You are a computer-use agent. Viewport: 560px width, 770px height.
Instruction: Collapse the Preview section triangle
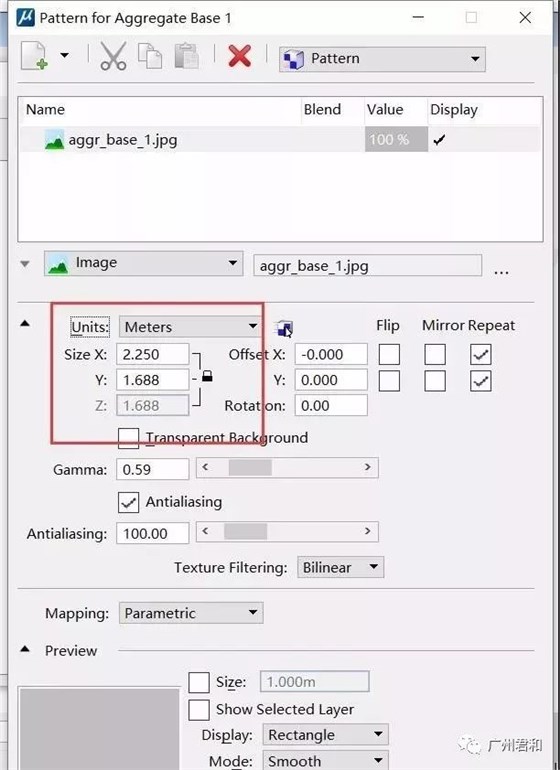(25, 650)
